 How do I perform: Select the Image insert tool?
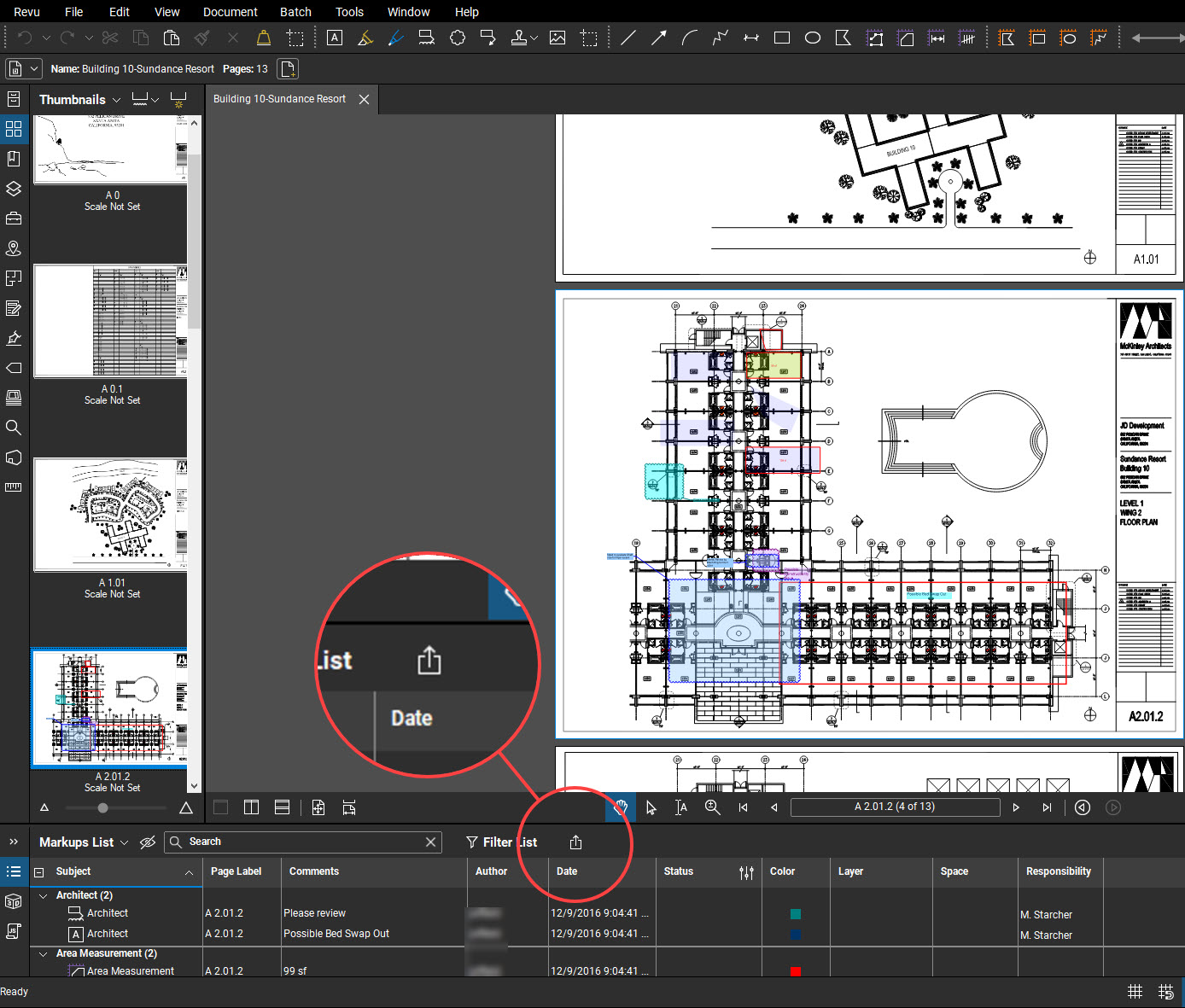point(557,38)
